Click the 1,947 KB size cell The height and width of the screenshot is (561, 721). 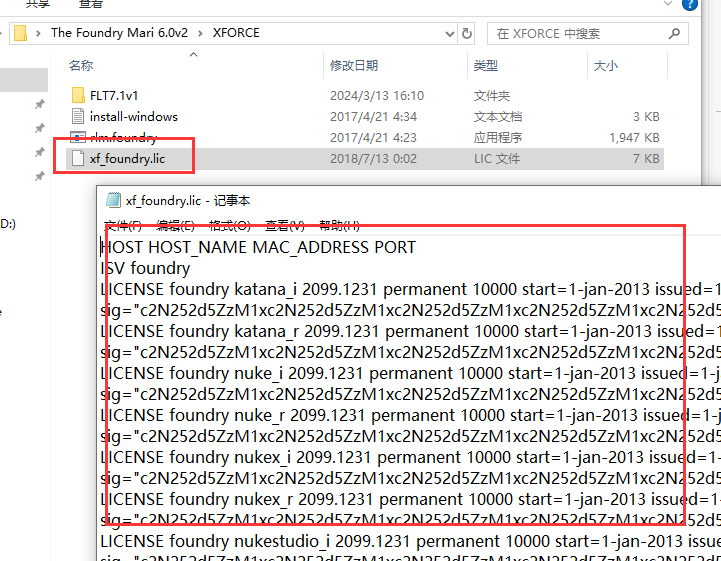pos(634,137)
